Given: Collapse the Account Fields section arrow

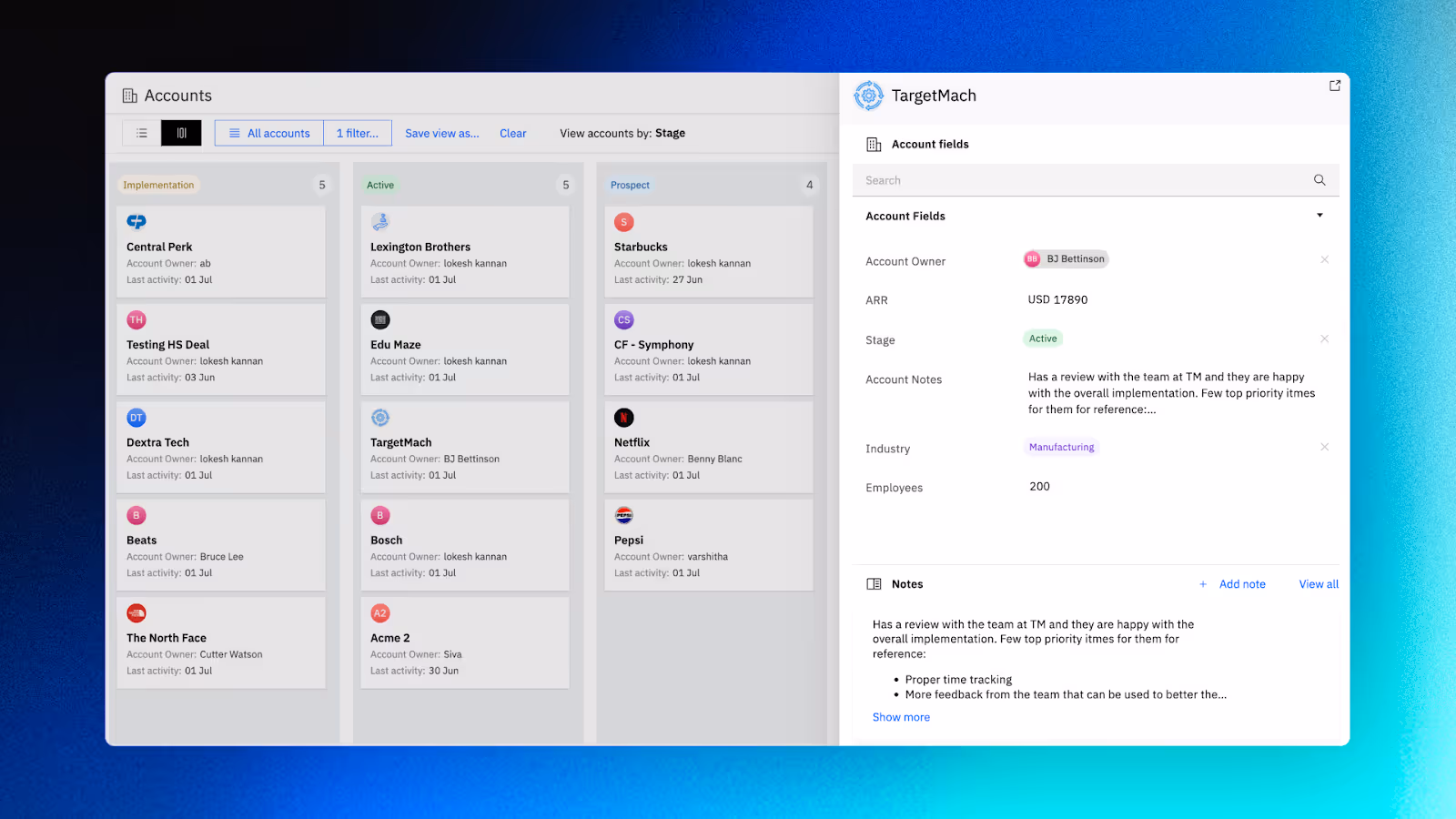Looking at the screenshot, I should coord(1320,216).
